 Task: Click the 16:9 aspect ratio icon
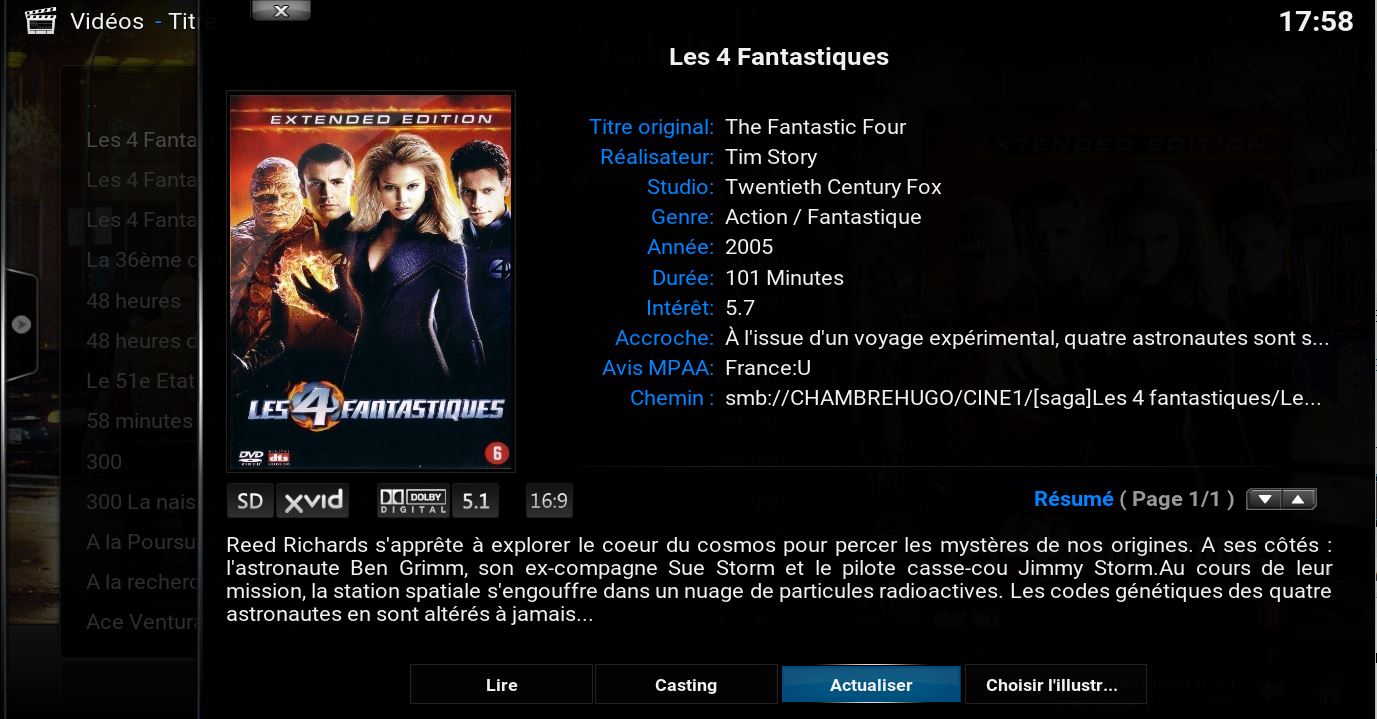pyautogui.click(x=549, y=501)
